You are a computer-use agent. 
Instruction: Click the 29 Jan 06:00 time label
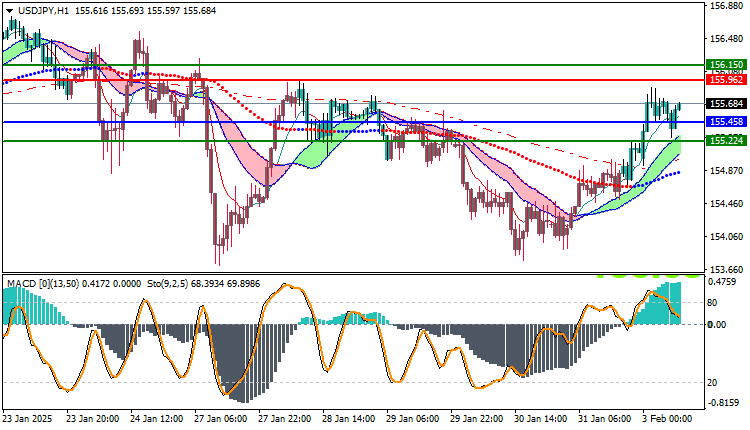[x=413, y=419]
